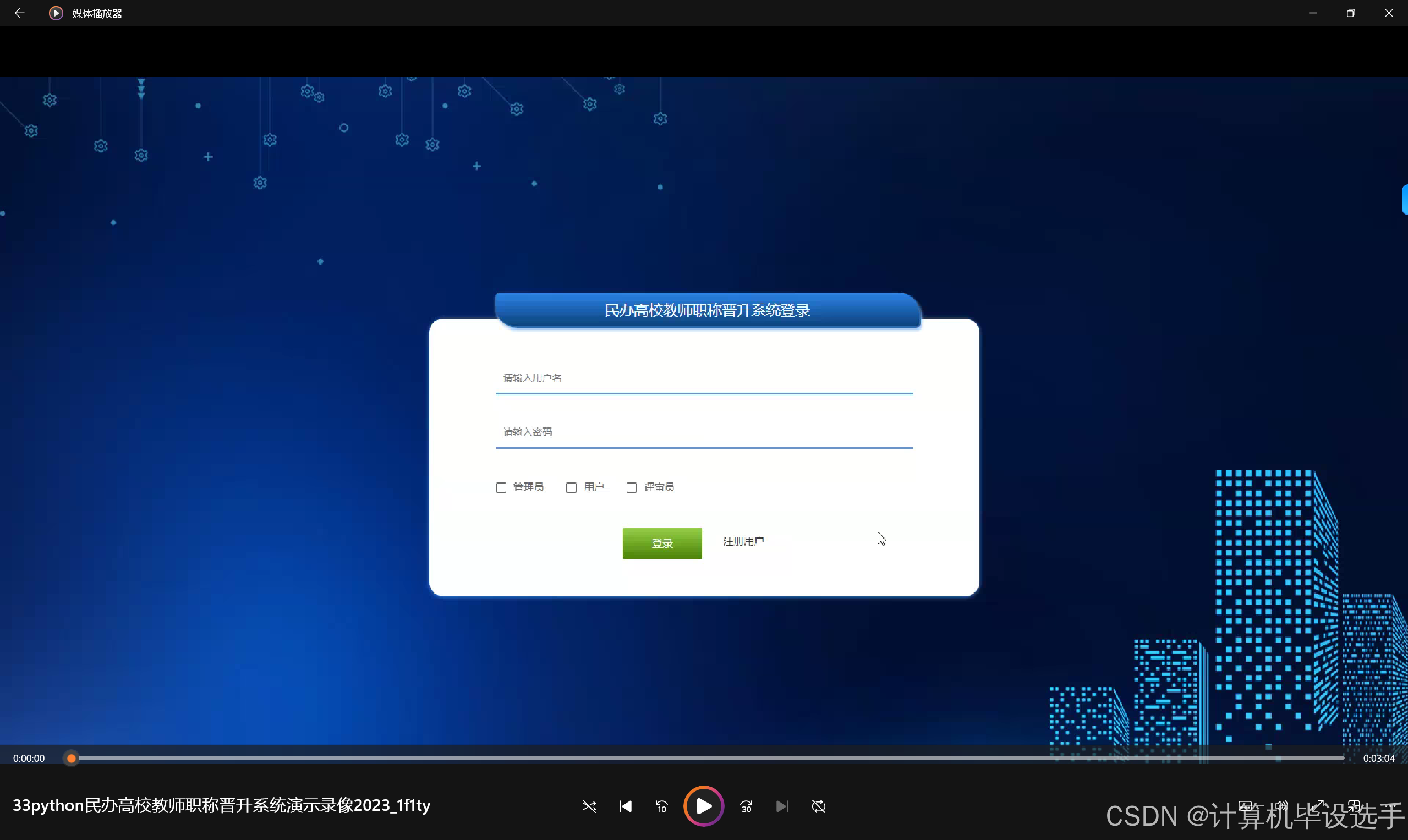The width and height of the screenshot is (1408, 840).
Task: Skip forward 30 seconds
Action: tap(746, 806)
